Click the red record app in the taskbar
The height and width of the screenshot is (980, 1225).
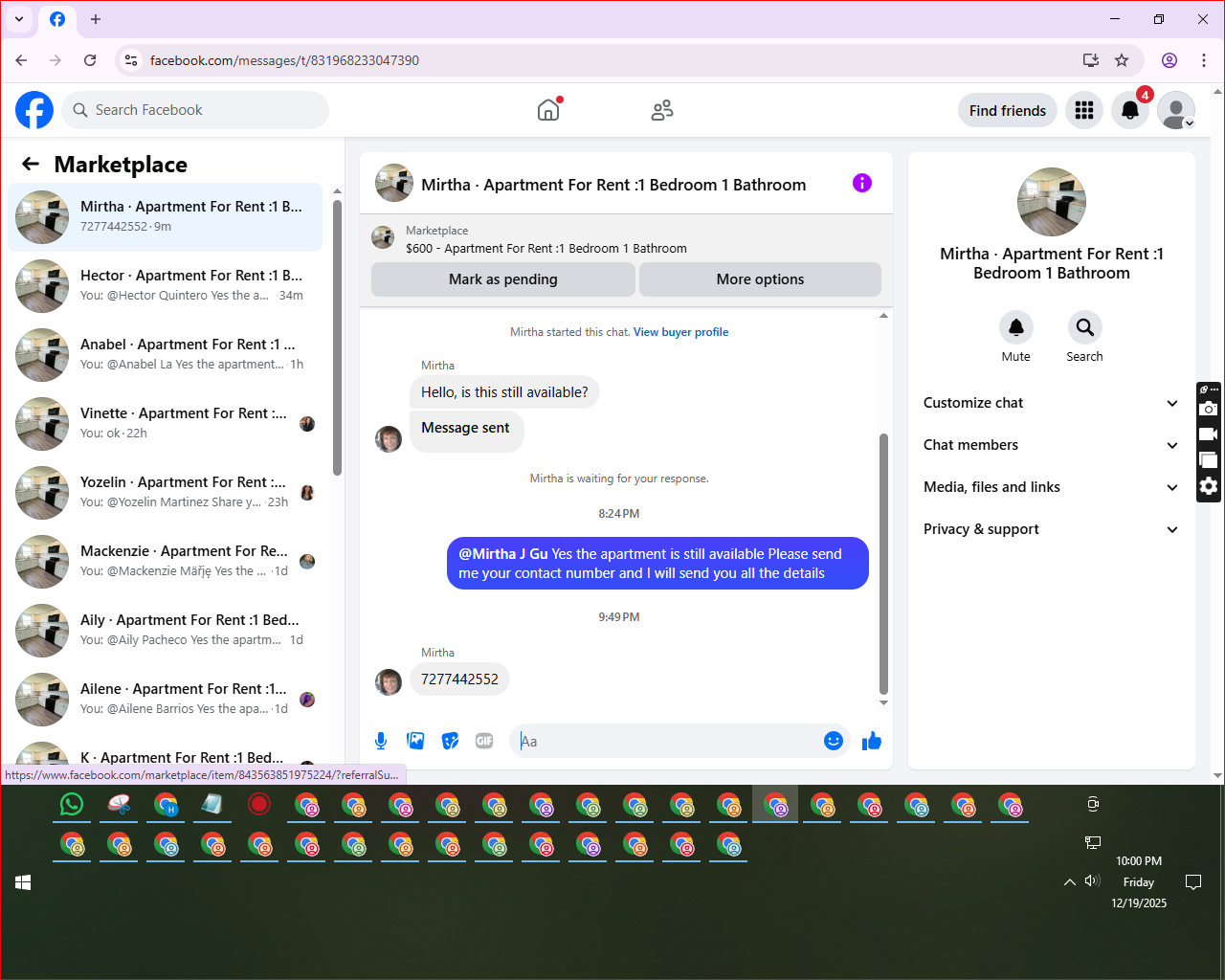point(259,804)
